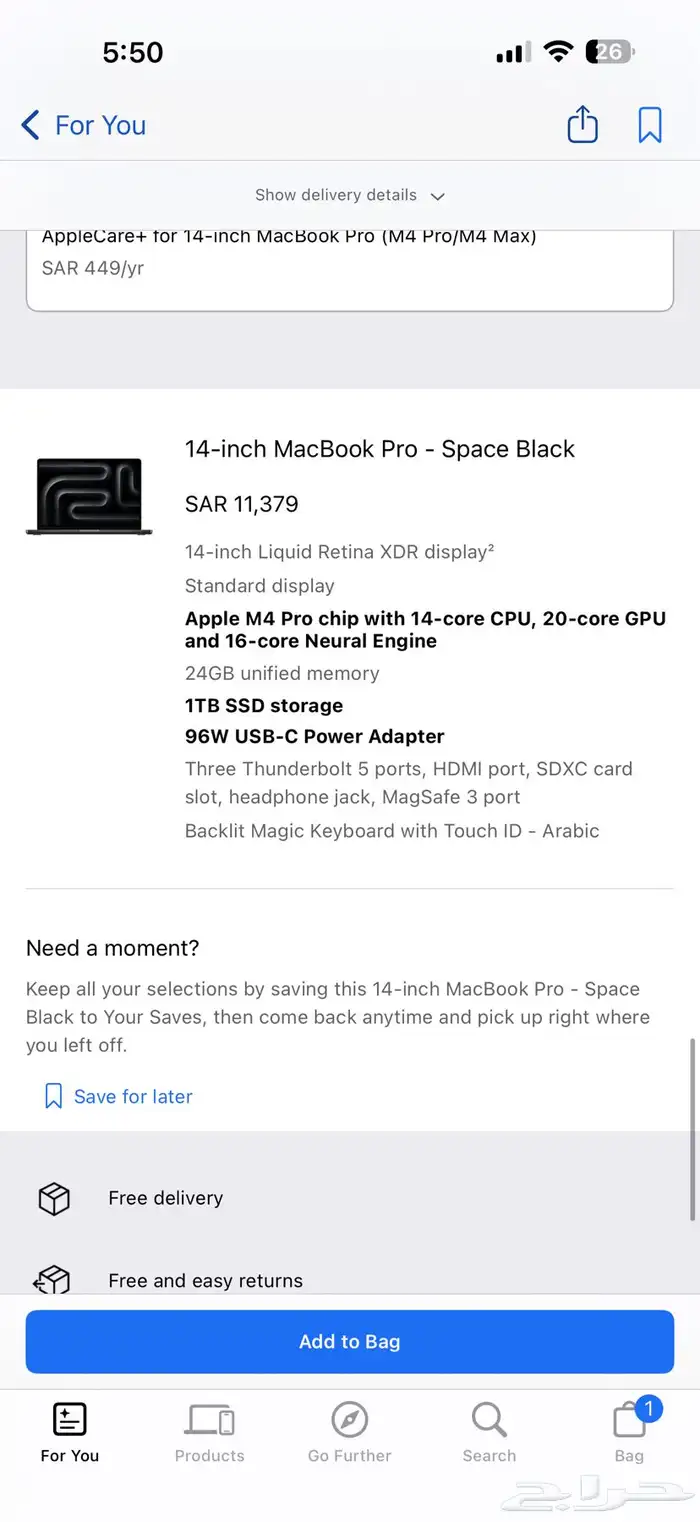Select the AppleCare+ for 14-inch MacBook Pro card
This screenshot has height=1522, width=700.
click(349, 265)
